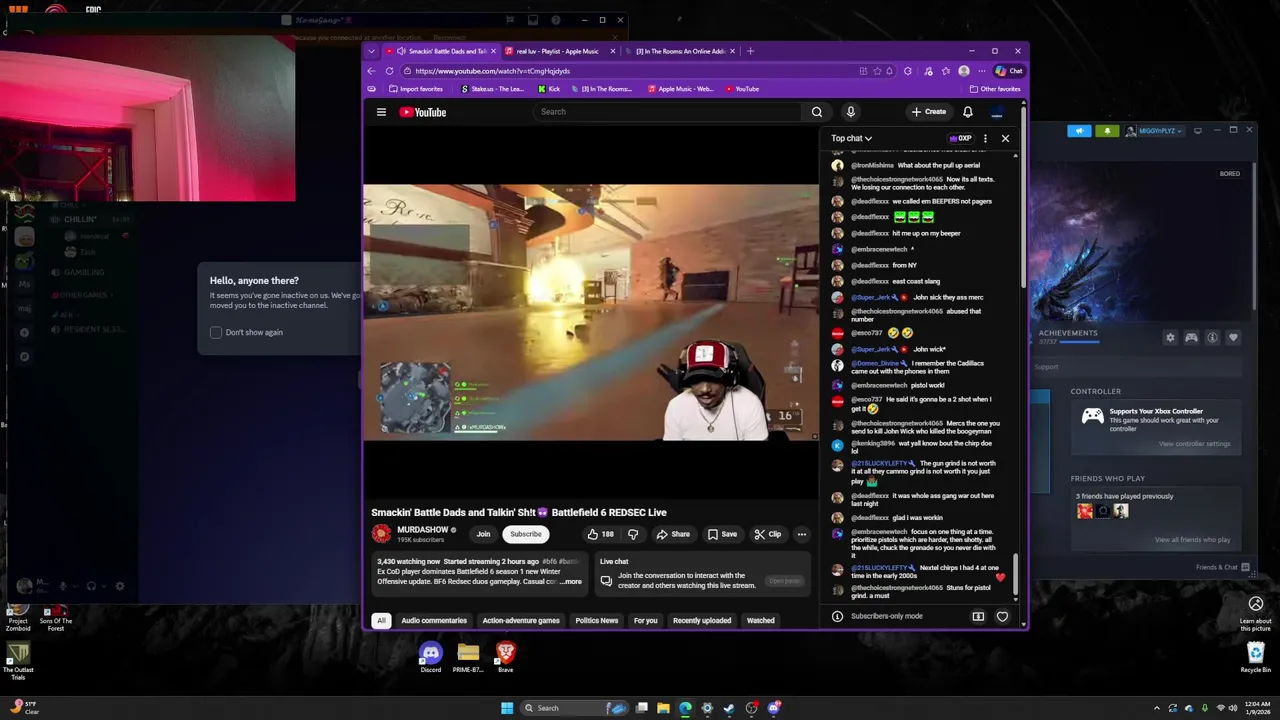Show hidden system tray icons
Viewport: 1280px width, 720px height.
tap(1157, 708)
